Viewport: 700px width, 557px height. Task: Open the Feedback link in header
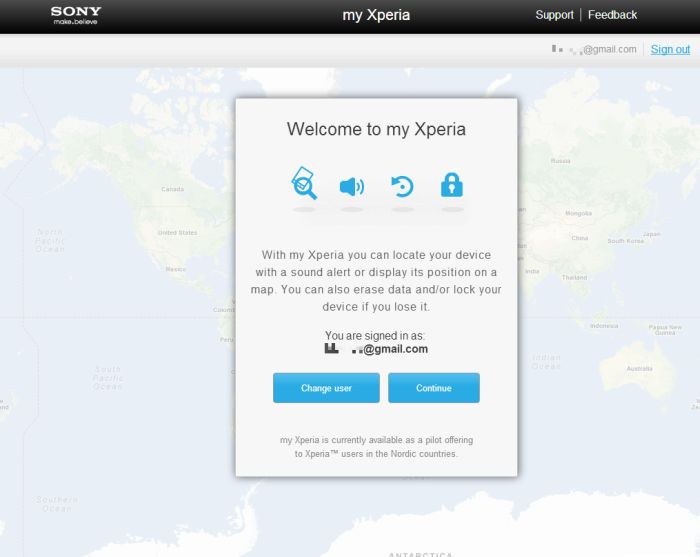click(x=612, y=15)
